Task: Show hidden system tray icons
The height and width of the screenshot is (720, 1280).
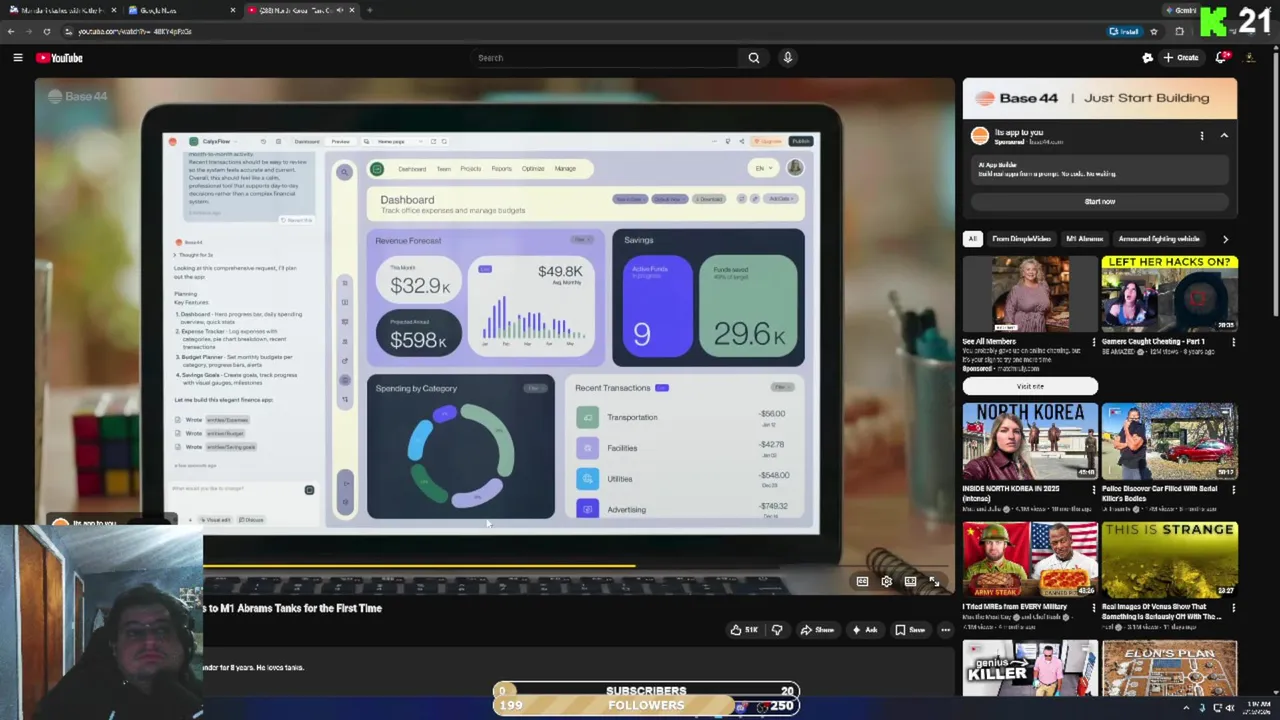Action: point(1186,708)
